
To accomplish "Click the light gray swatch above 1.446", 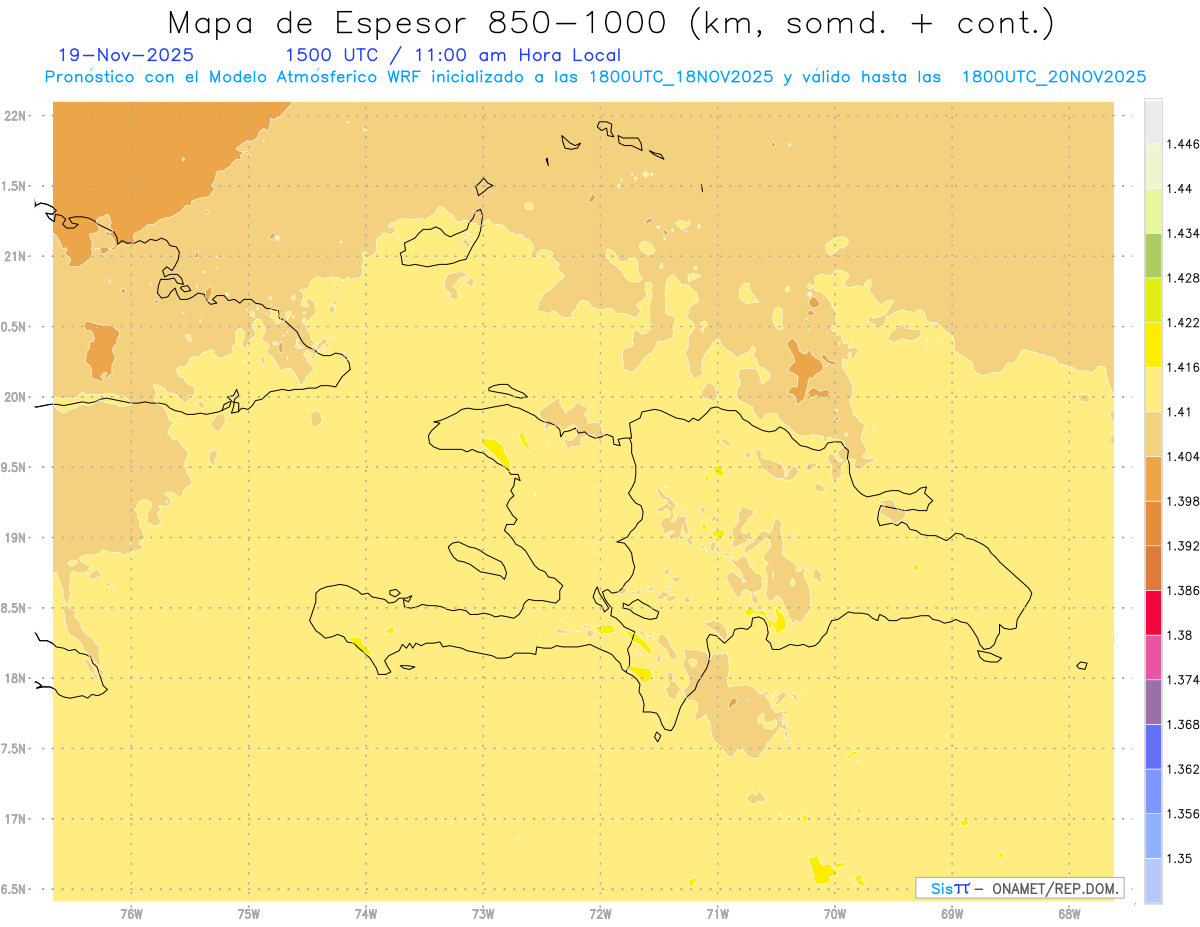I will (x=1153, y=121).
